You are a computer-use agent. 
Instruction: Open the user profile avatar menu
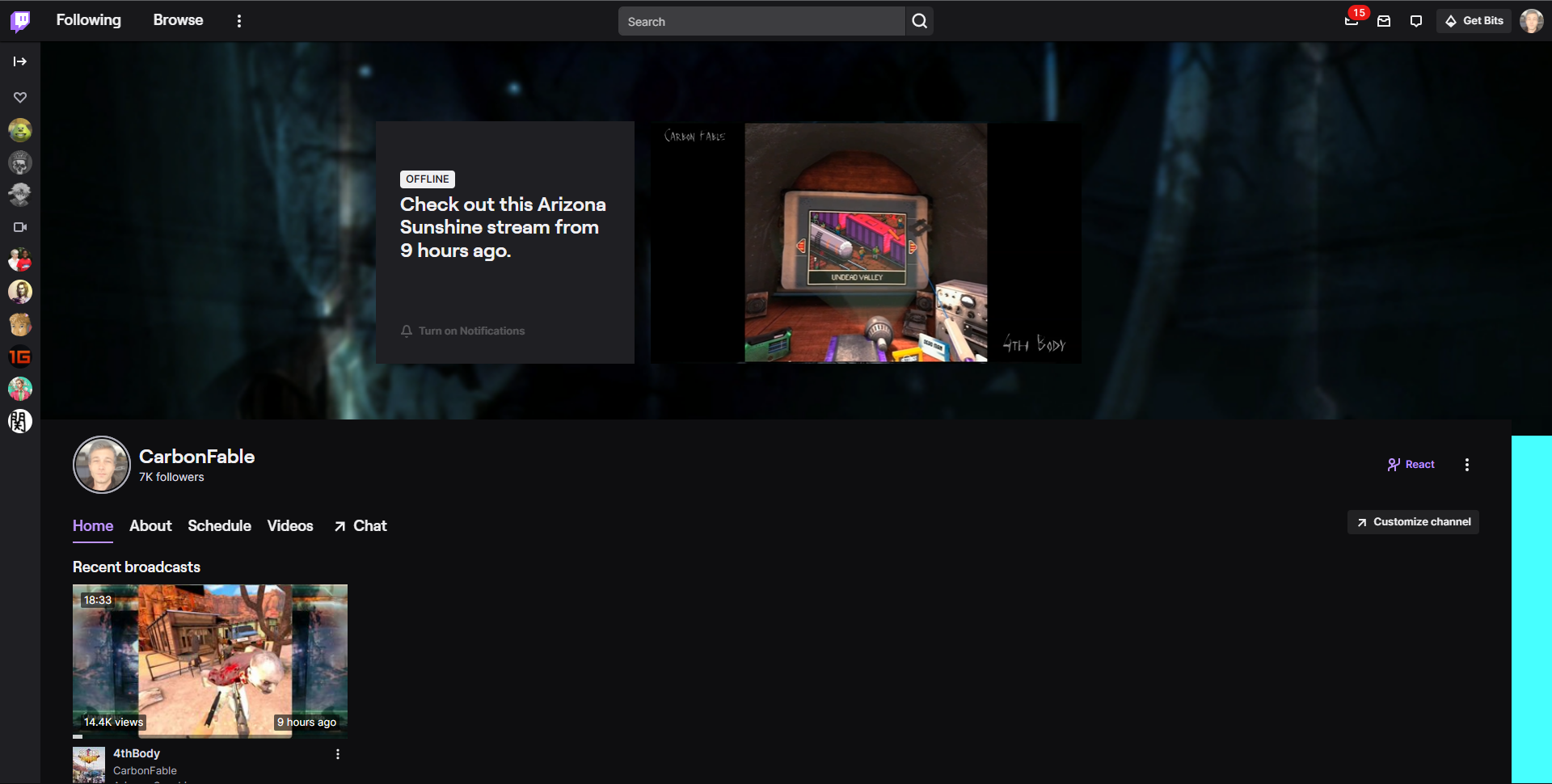tap(1531, 21)
